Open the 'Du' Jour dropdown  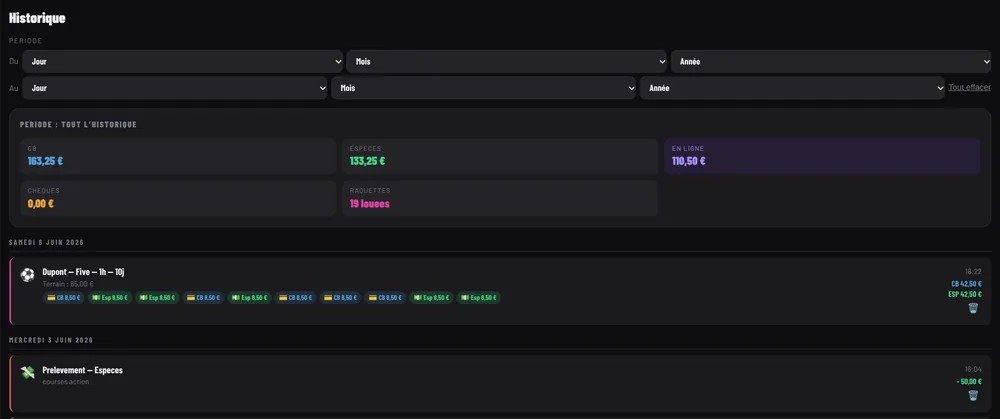[x=183, y=62]
